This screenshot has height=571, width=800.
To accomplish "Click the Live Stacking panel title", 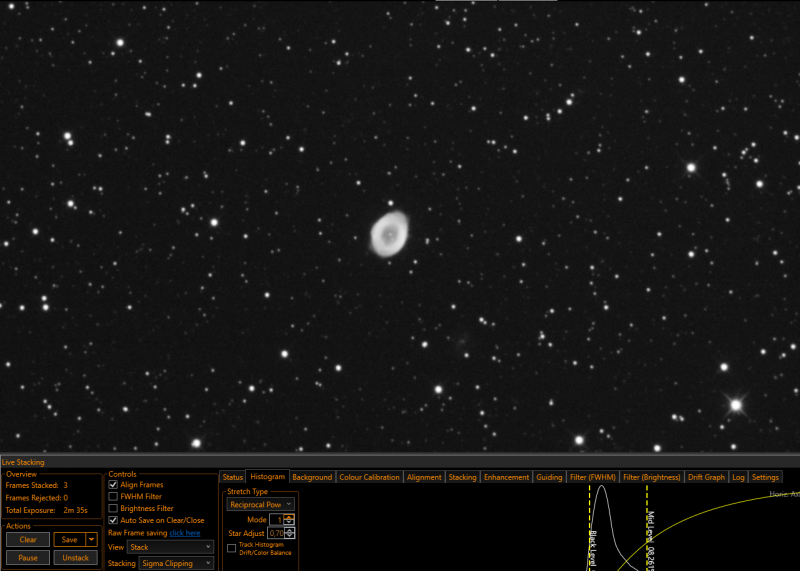I will (x=23, y=462).
